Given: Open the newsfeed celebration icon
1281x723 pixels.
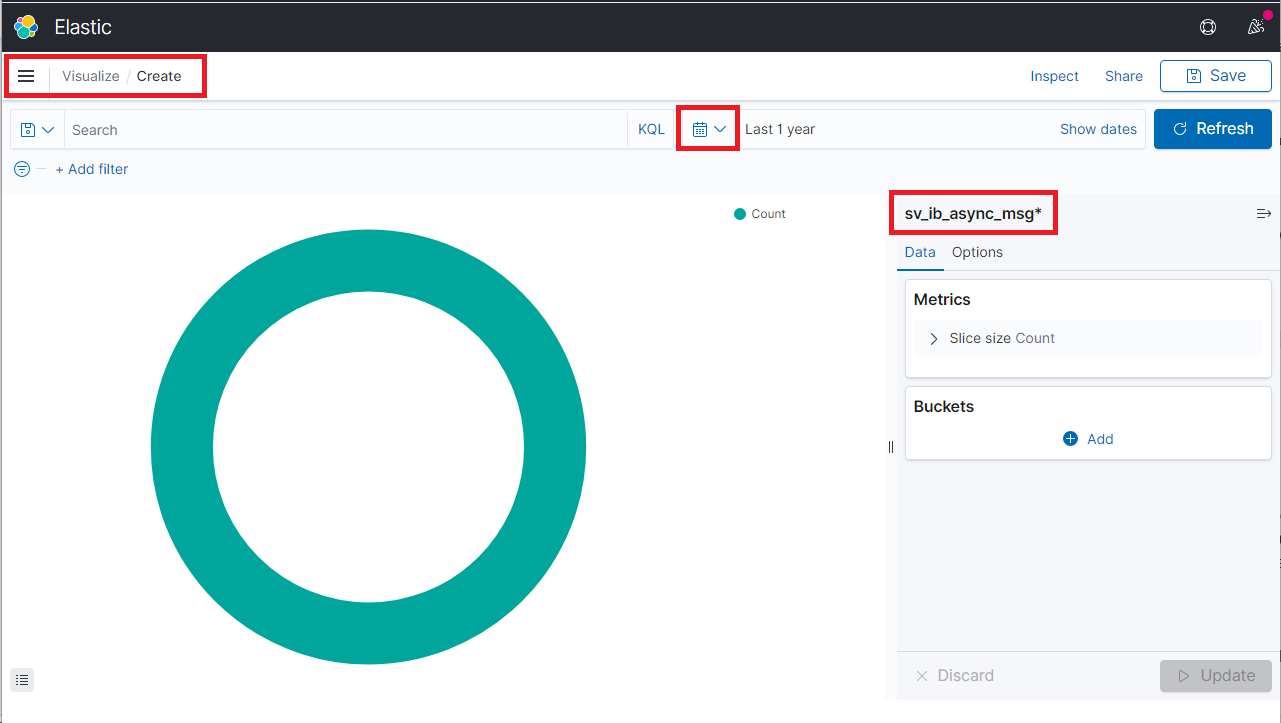Looking at the screenshot, I should (x=1256, y=27).
